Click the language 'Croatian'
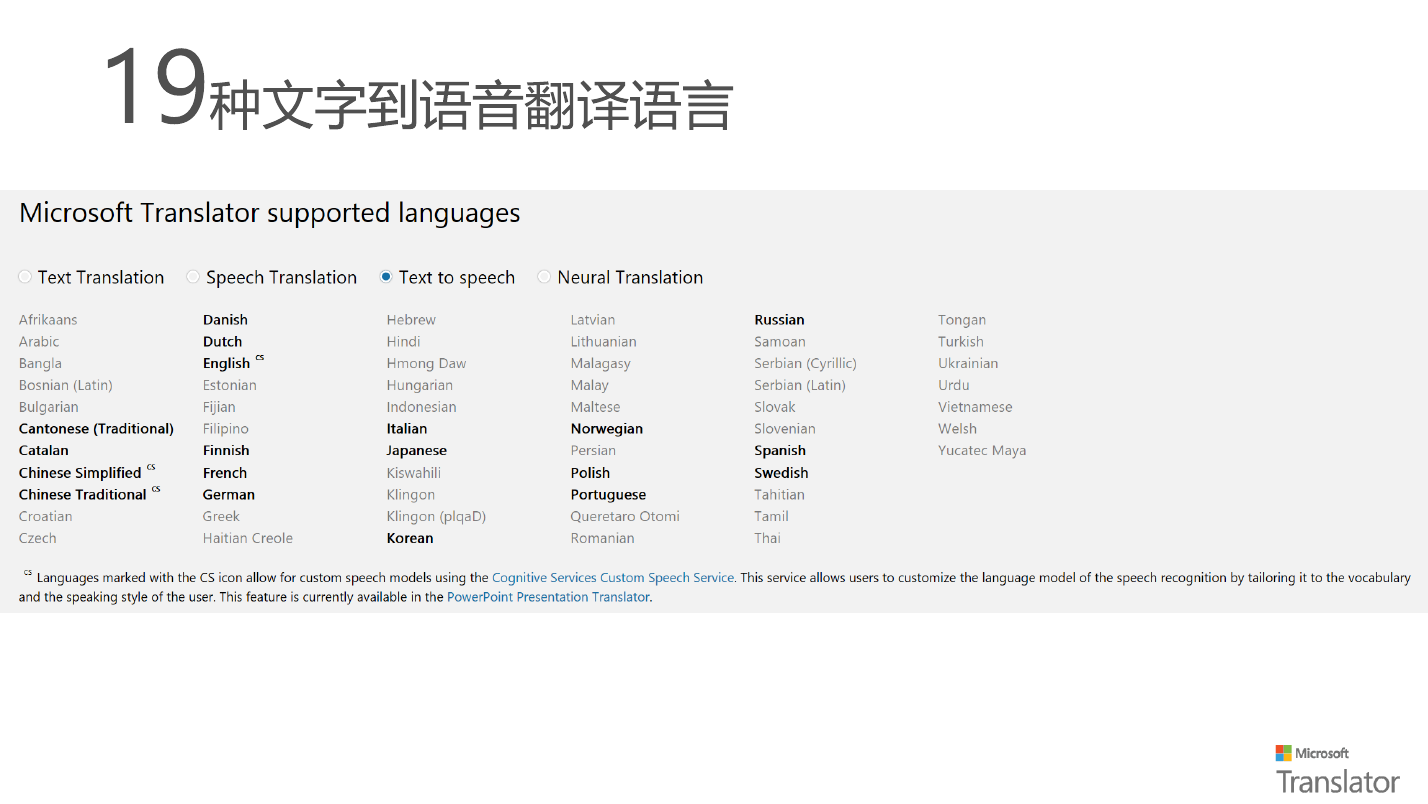This screenshot has height=804, width=1428. point(46,517)
